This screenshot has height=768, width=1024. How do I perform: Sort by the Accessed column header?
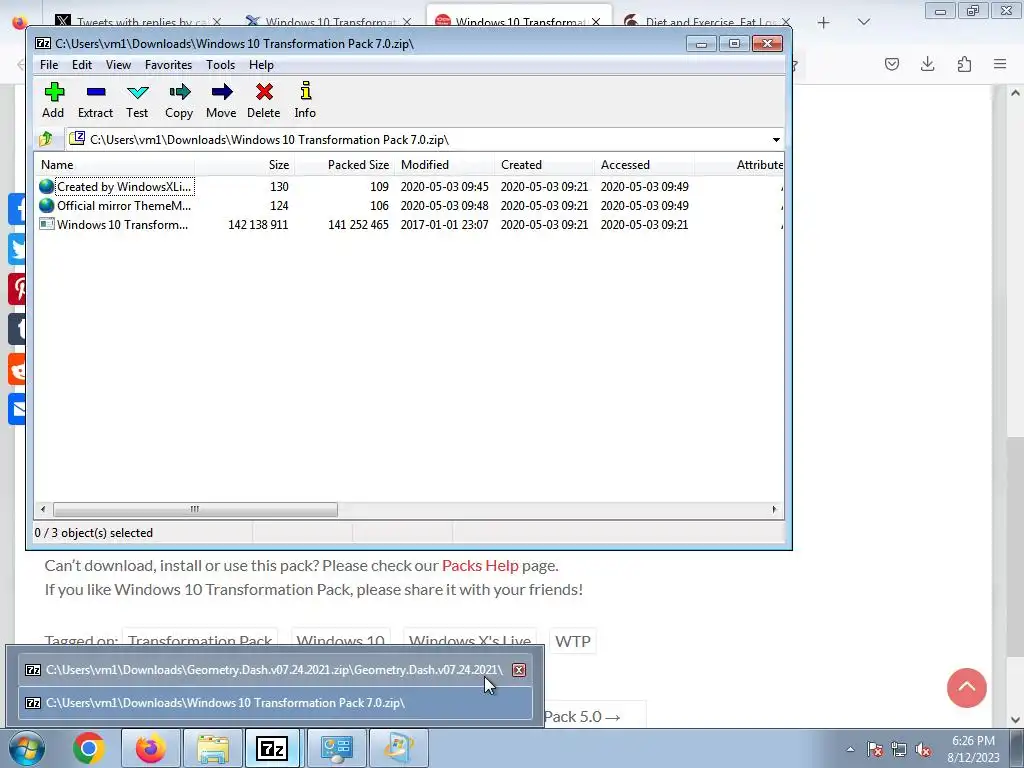click(x=644, y=165)
